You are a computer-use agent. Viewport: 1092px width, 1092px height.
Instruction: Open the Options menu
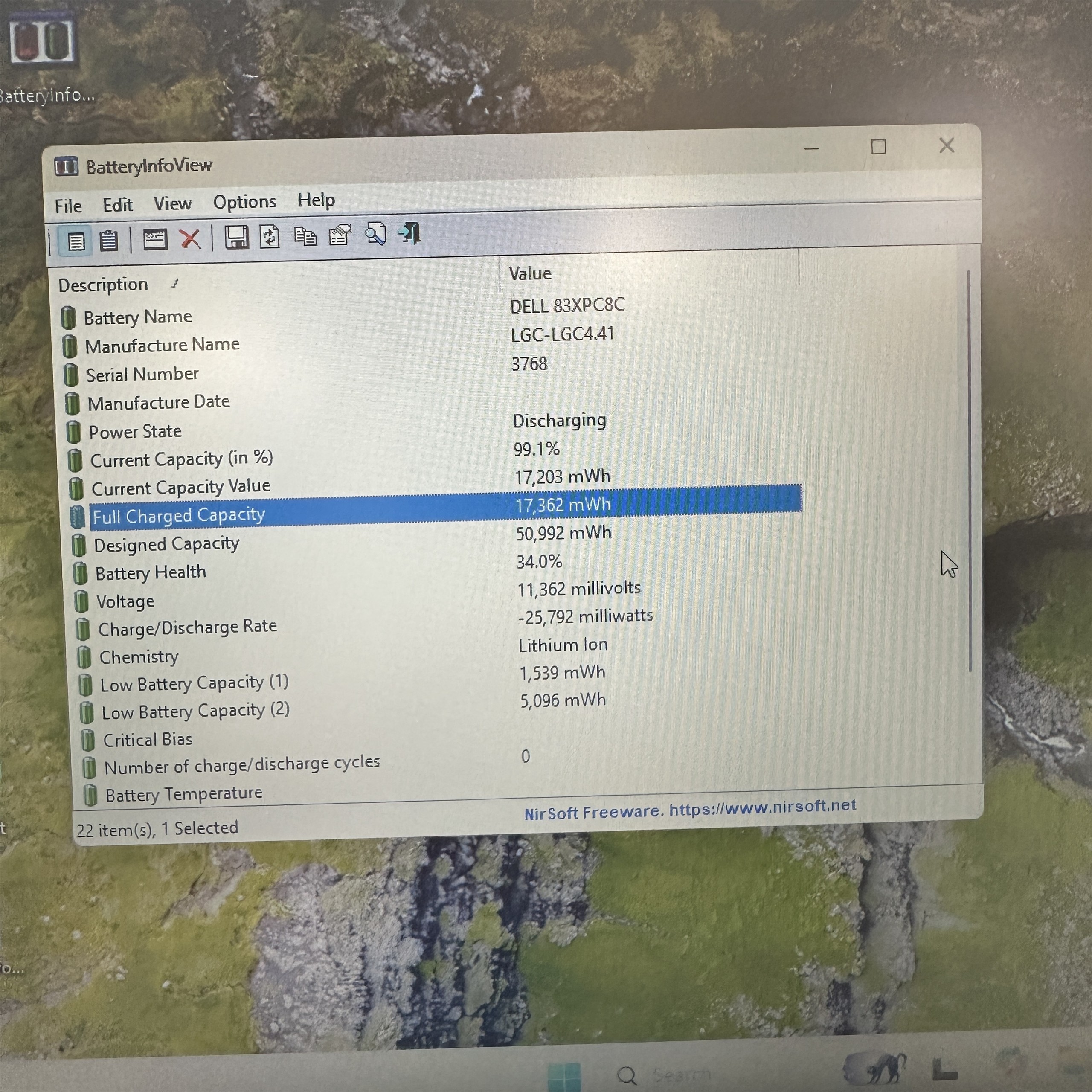coord(244,202)
